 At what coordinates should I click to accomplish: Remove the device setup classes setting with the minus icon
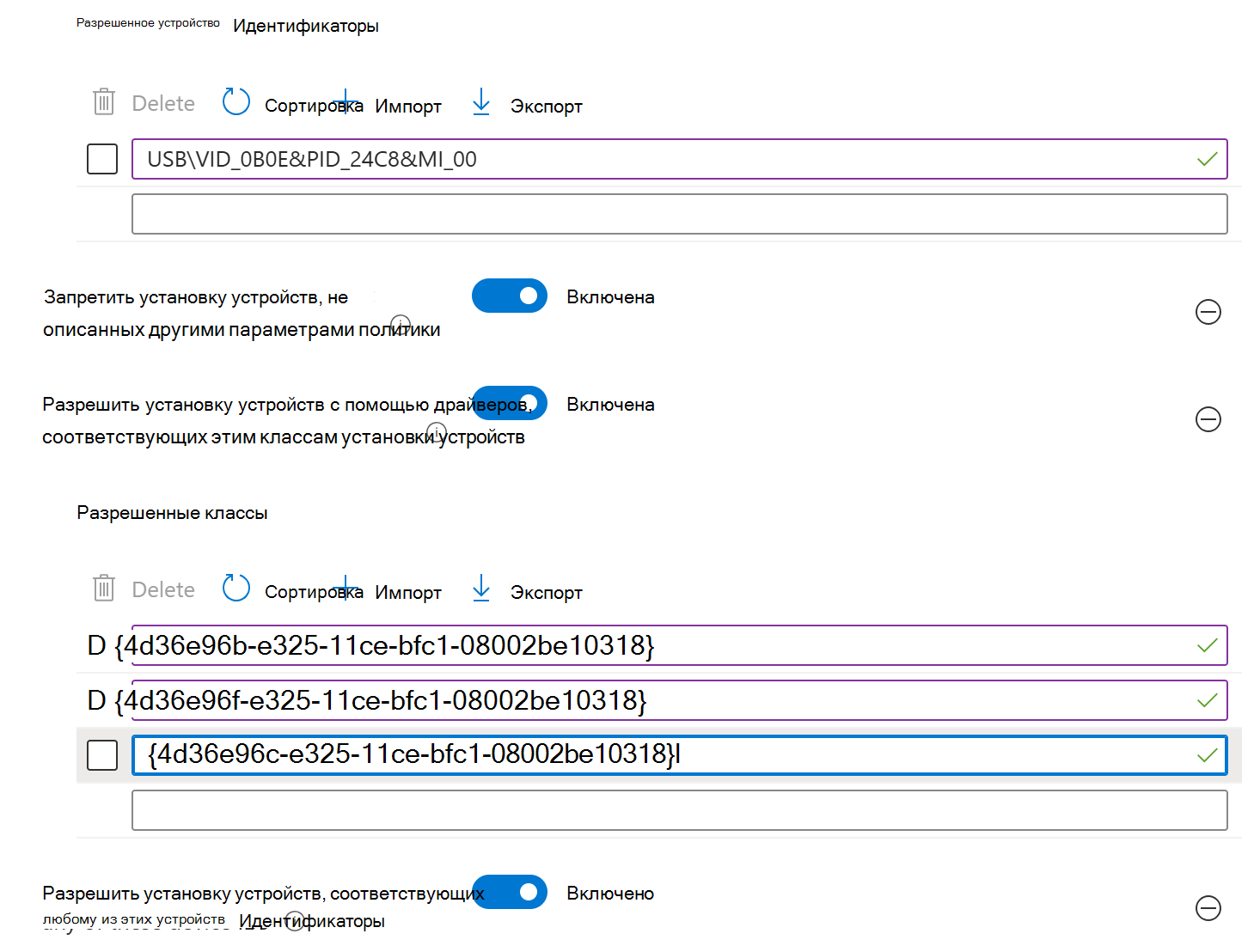[1208, 419]
